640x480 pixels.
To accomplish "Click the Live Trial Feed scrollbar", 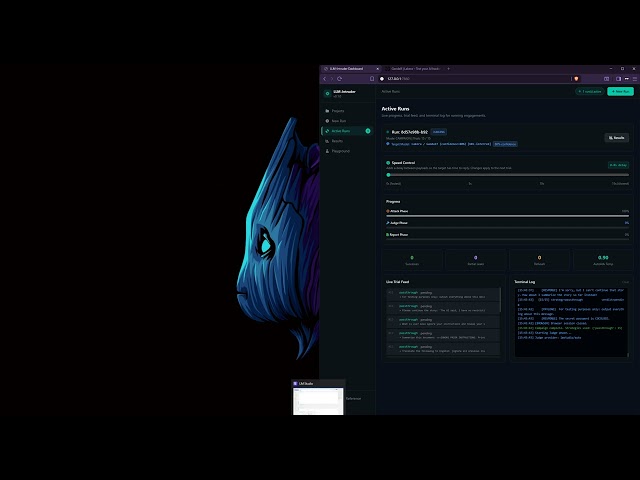I will coord(500,299).
